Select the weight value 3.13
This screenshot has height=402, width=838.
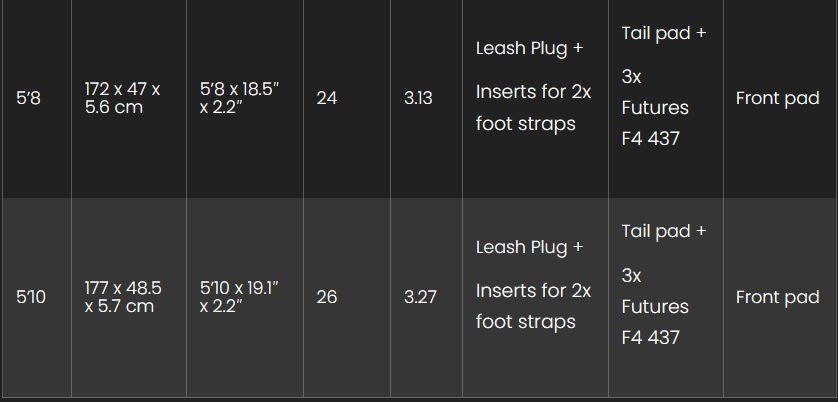coord(418,98)
